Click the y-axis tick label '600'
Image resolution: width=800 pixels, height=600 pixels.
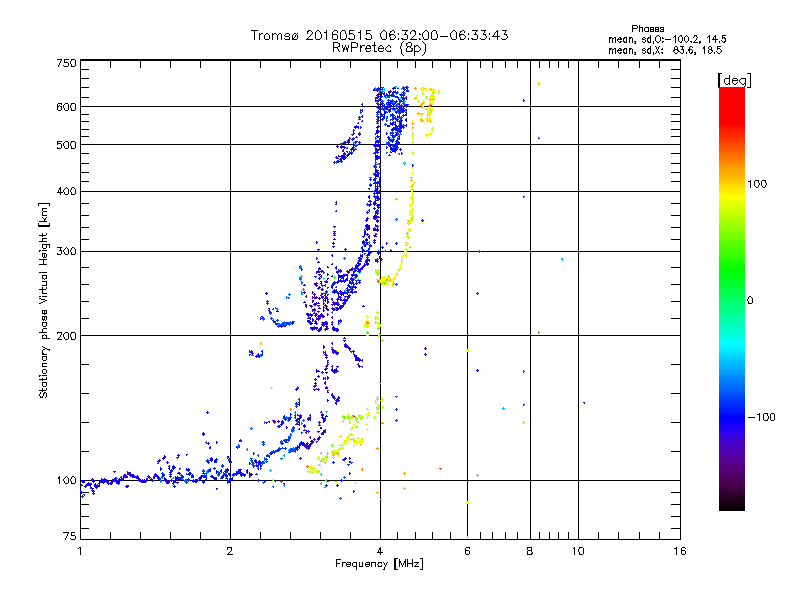pos(66,107)
